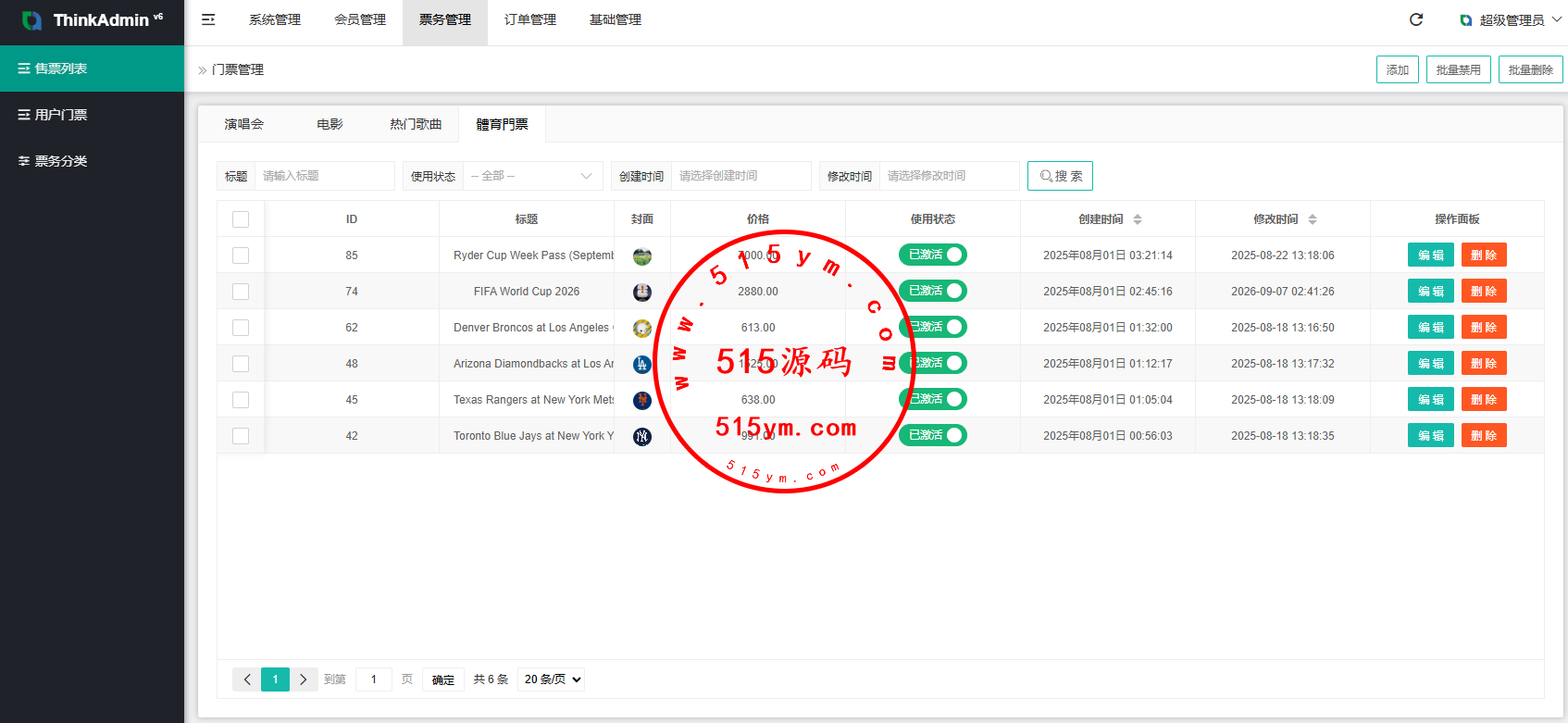Screen dimensions: 1568x723
Task: Open the Ryder Cup cover thumbnail
Action: pos(642,256)
